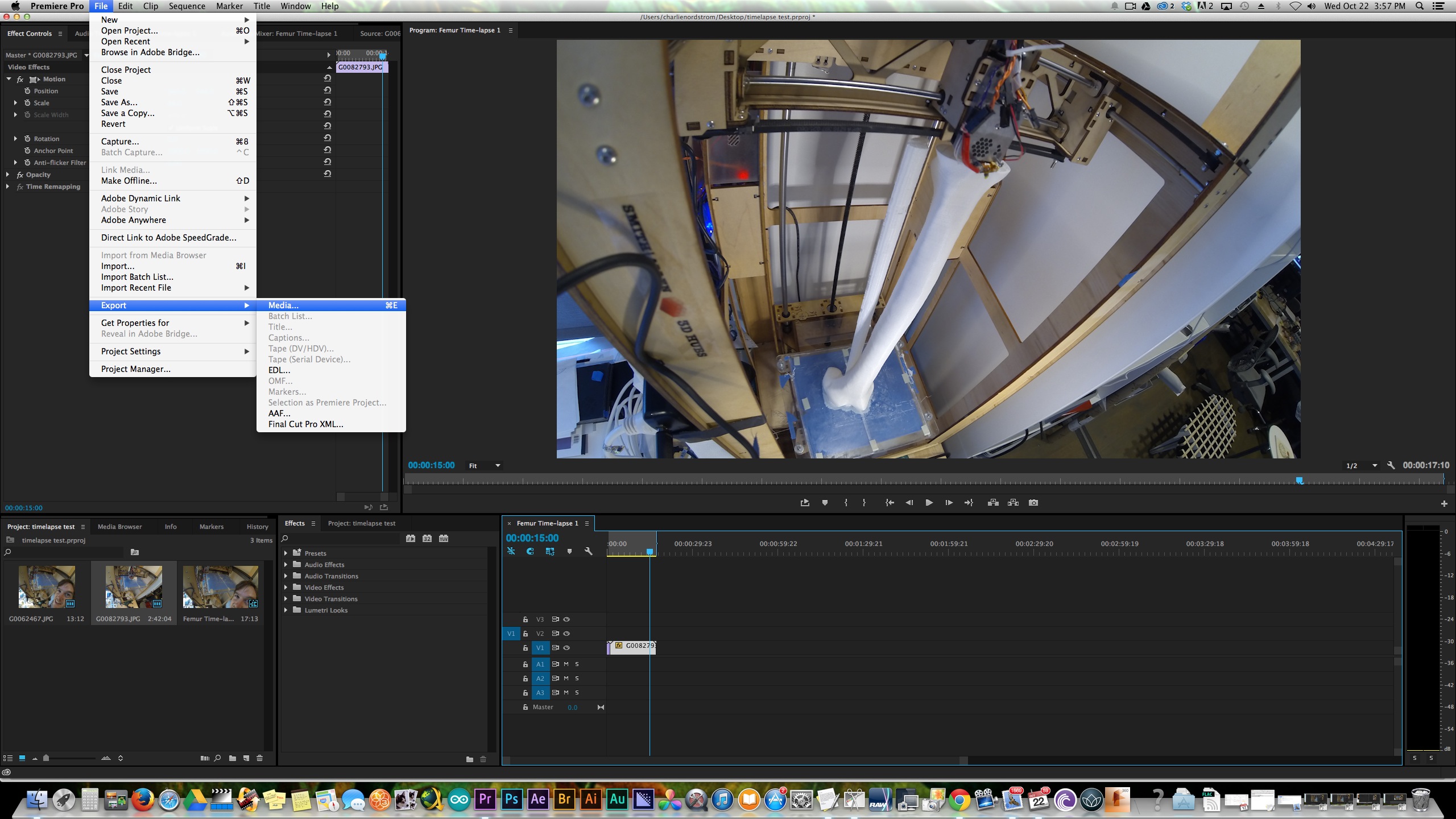The width and height of the screenshot is (1456, 819).
Task: Collapse Motion effect triangle
Action: tap(9, 79)
